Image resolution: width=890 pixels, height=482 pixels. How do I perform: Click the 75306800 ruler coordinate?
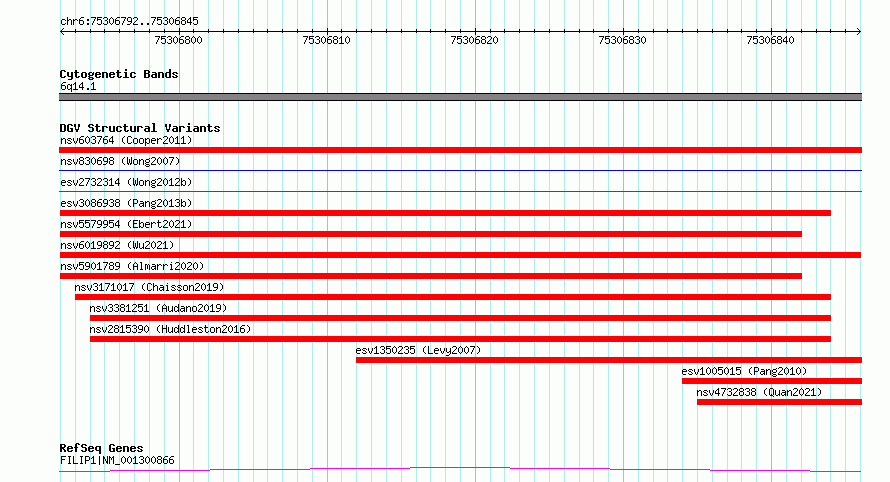tap(178, 40)
